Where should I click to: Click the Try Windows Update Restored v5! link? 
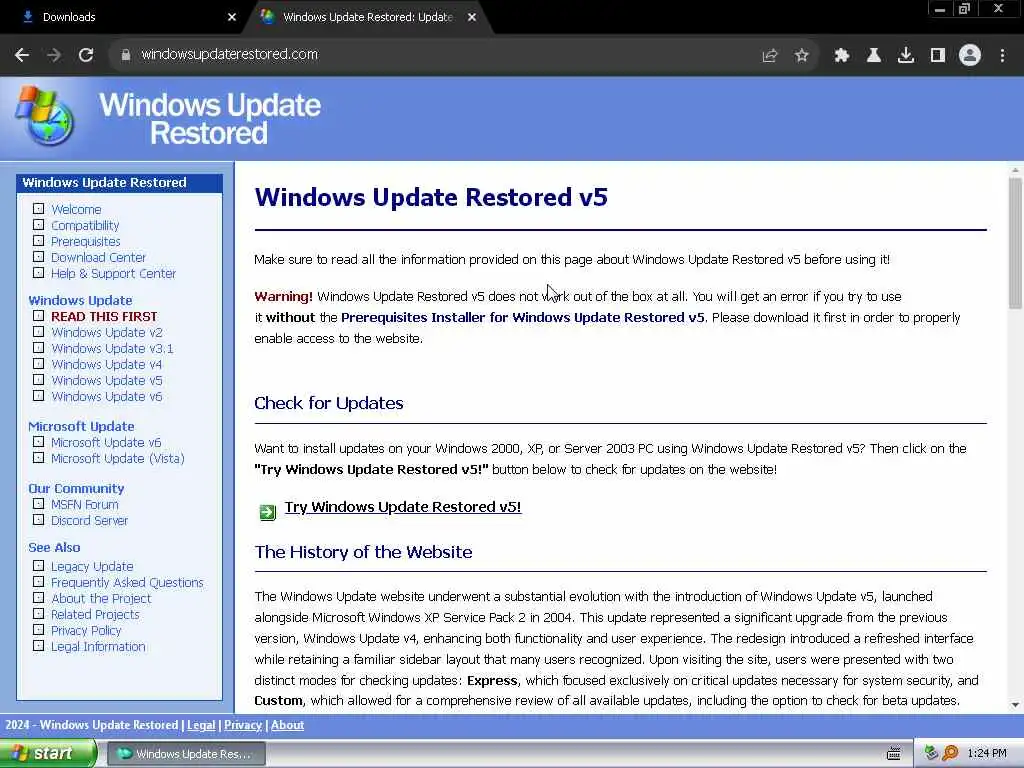[x=403, y=507]
